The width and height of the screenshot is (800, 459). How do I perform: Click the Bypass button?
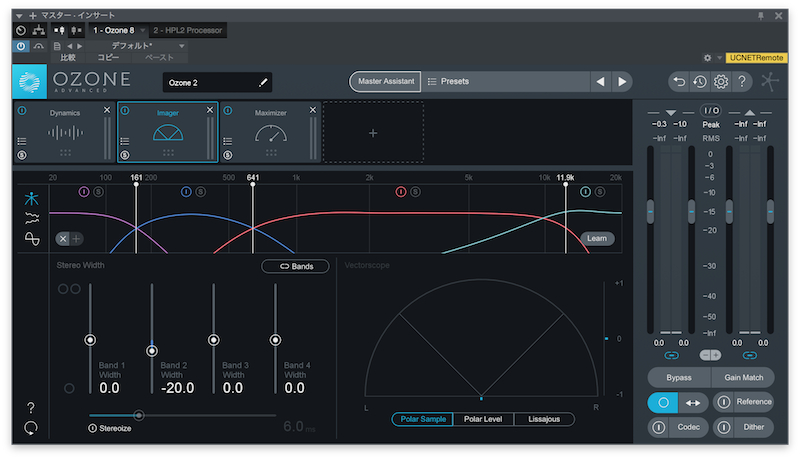[x=679, y=377]
